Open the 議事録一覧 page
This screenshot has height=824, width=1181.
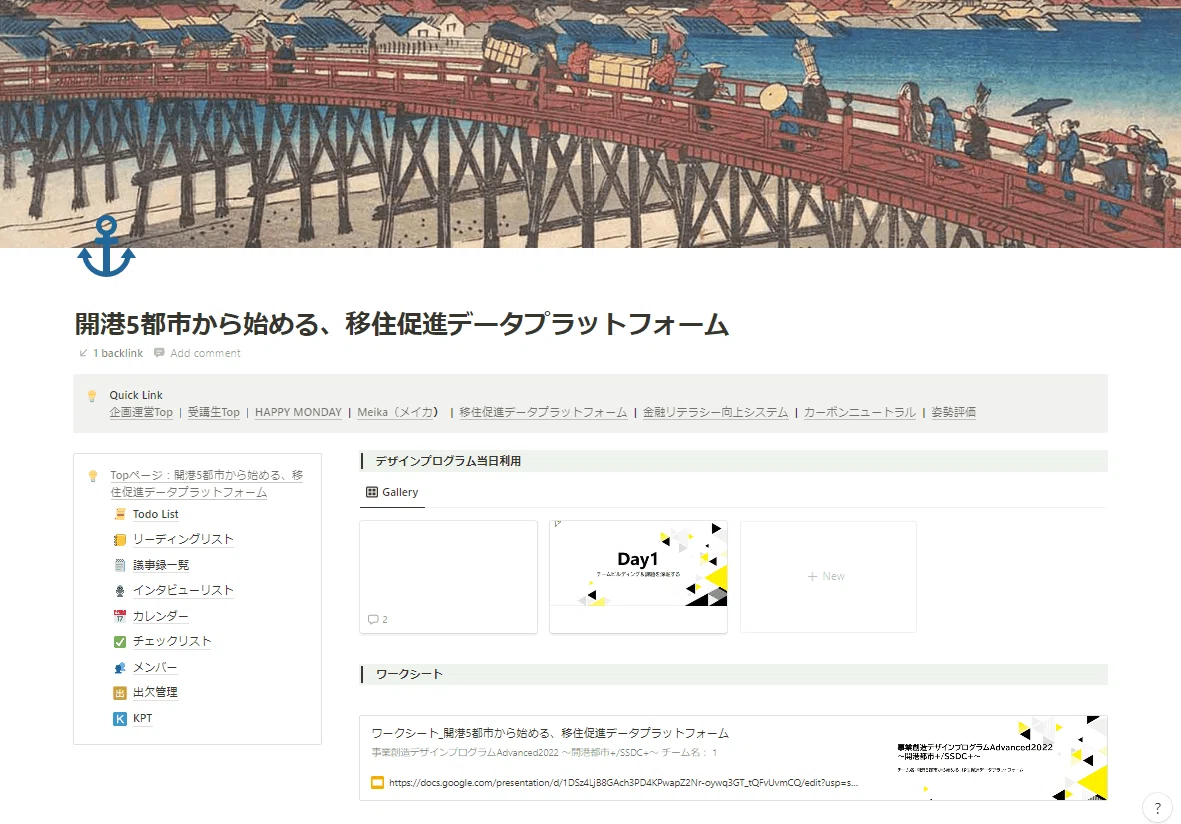pyautogui.click(x=161, y=565)
